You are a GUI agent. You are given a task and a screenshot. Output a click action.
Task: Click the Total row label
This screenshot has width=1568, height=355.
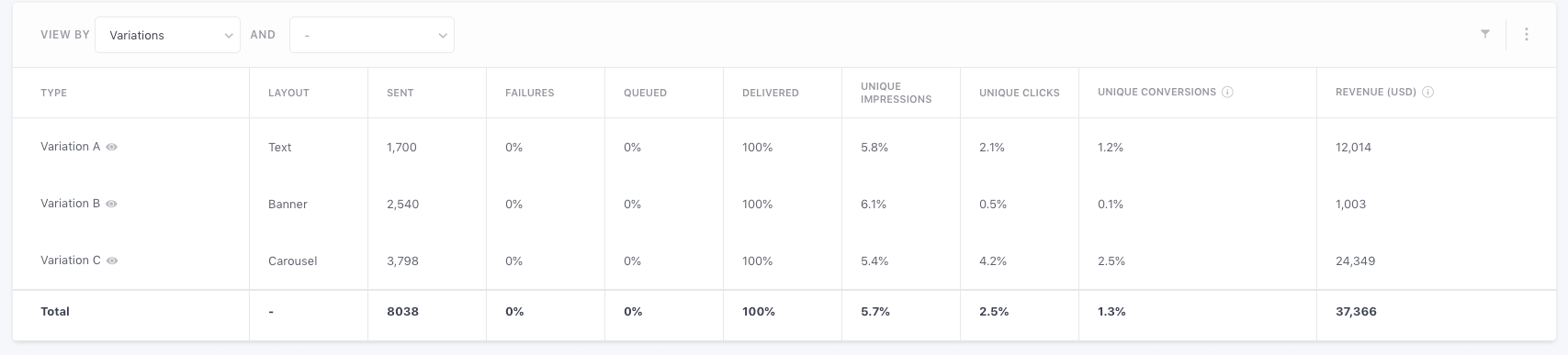point(55,312)
